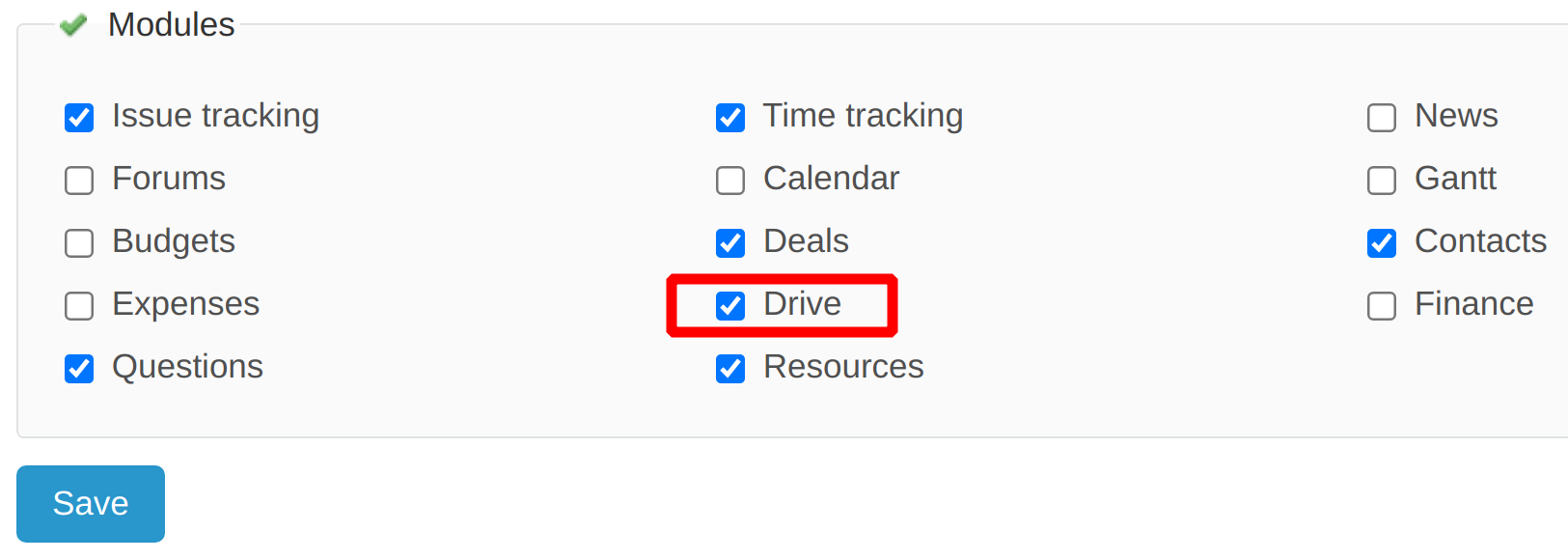Screen dimensions: 1568x560
Task: Uncheck the highlighted Drive checkbox
Action: click(730, 306)
